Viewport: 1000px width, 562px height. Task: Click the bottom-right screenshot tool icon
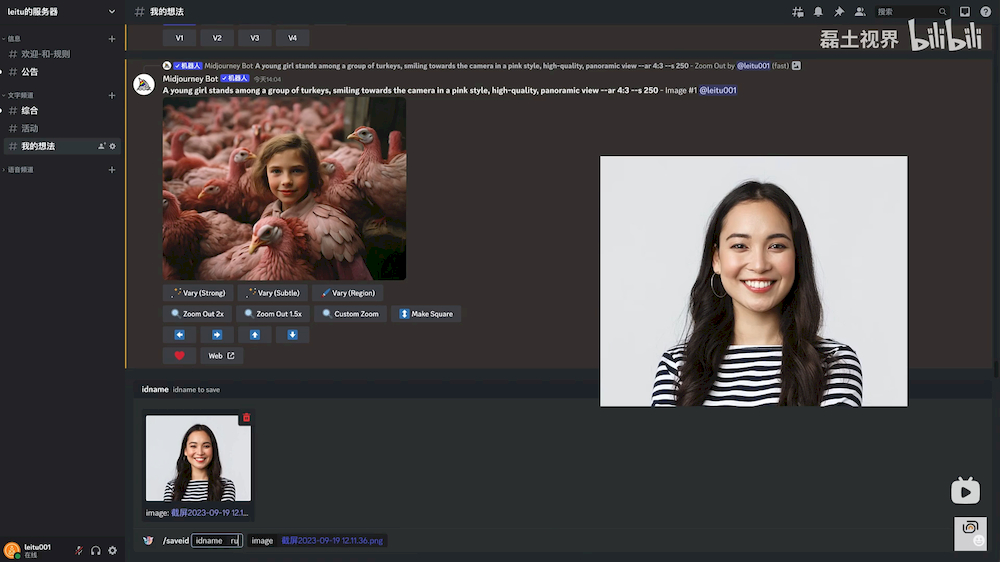(970, 534)
